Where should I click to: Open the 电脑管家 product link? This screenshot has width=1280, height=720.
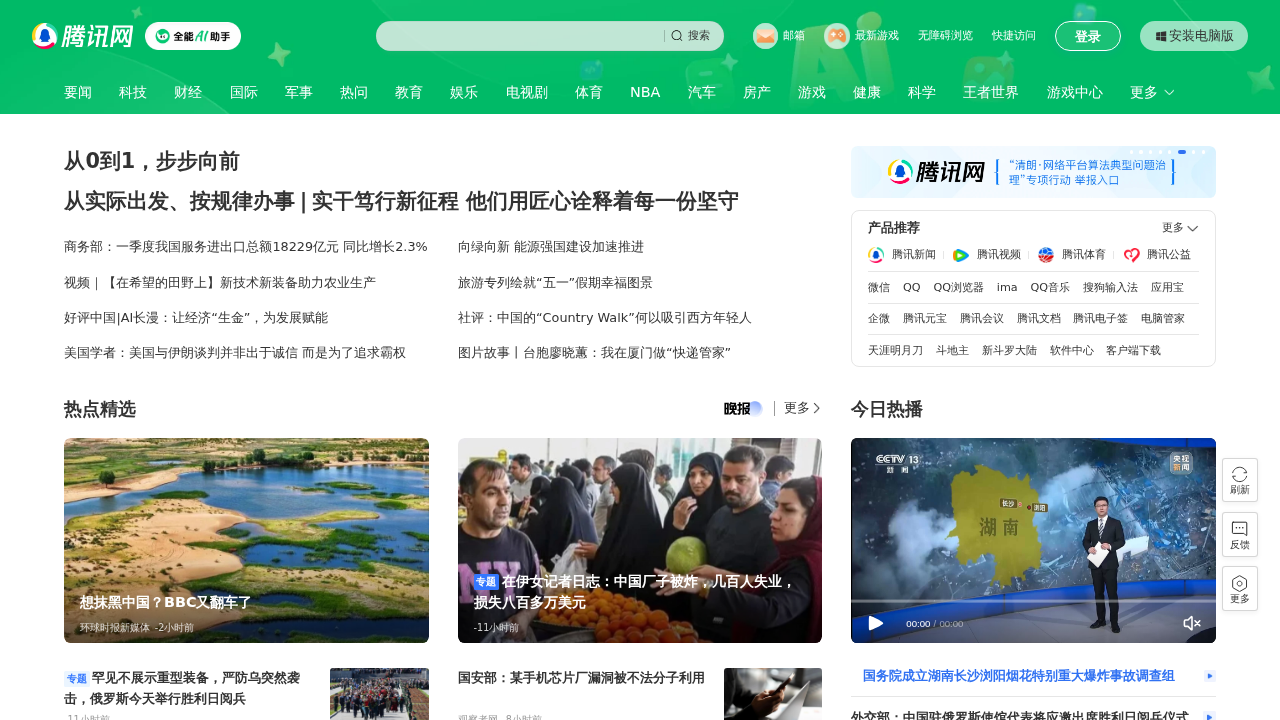tap(1163, 319)
